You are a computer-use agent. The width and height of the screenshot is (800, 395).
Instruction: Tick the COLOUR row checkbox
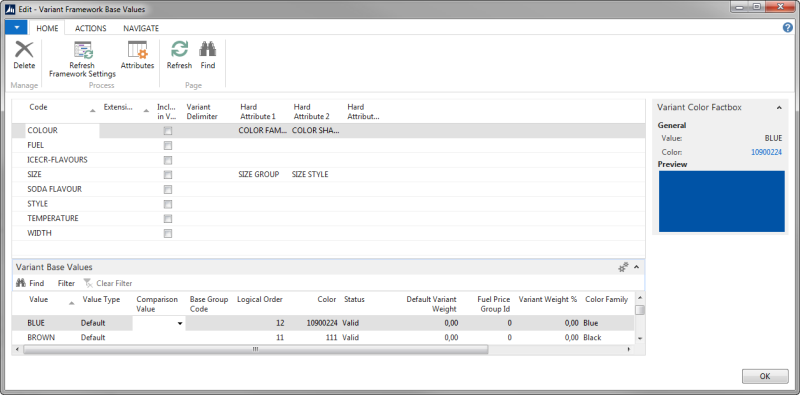168,131
